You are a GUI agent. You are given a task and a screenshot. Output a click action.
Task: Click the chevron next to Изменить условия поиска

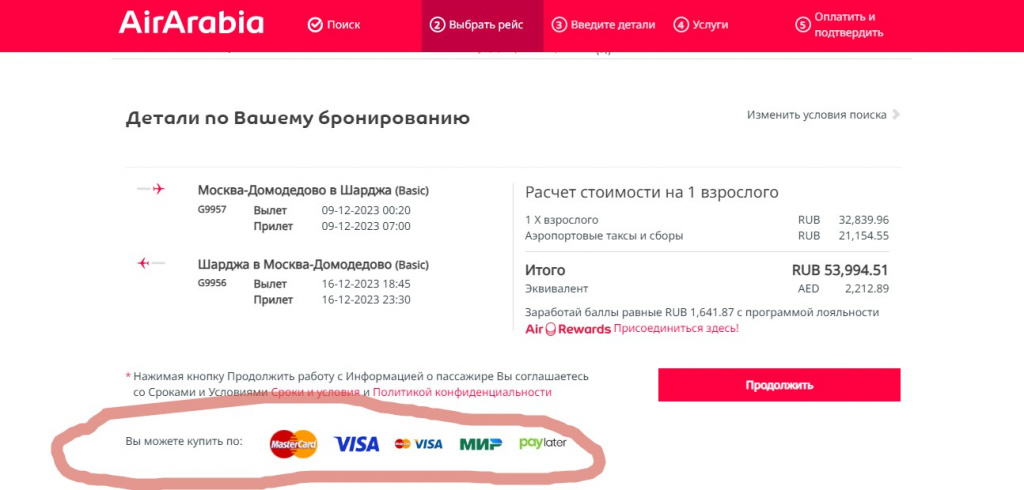click(x=896, y=114)
